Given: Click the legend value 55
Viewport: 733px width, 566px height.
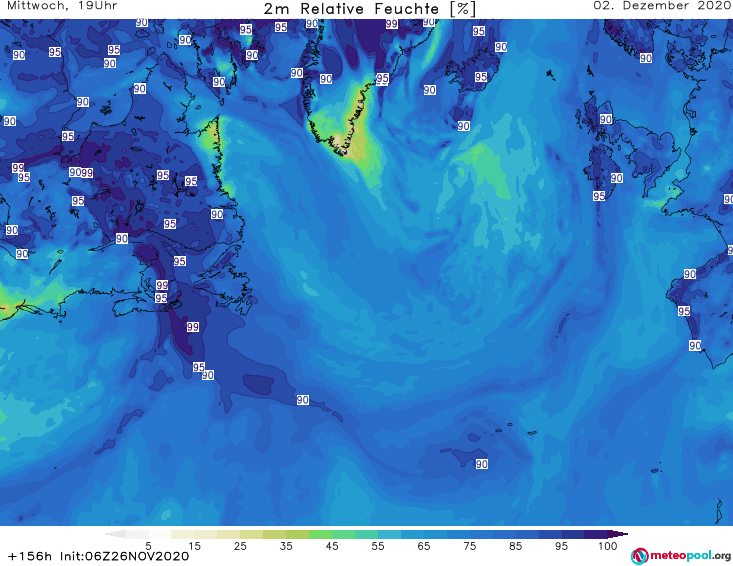Looking at the screenshot, I should tap(377, 546).
